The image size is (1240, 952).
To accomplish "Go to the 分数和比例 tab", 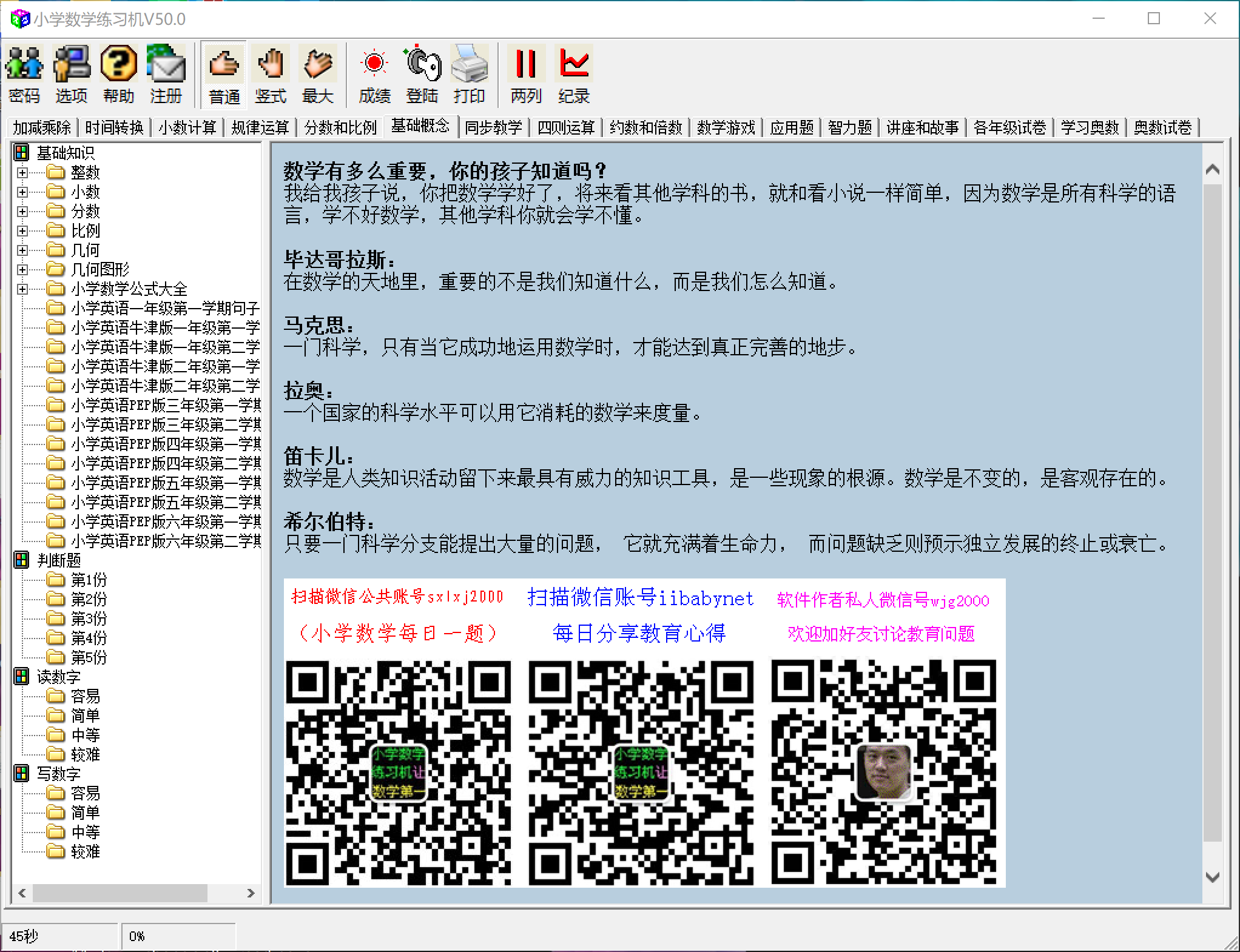I will (340, 127).
